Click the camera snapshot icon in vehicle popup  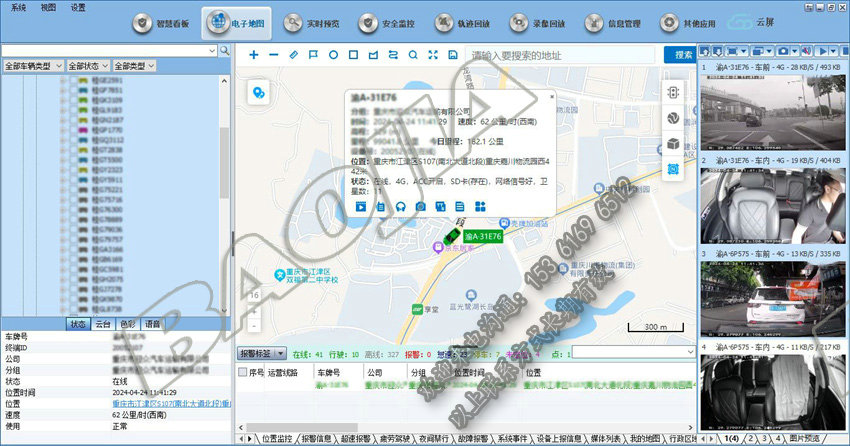point(420,206)
